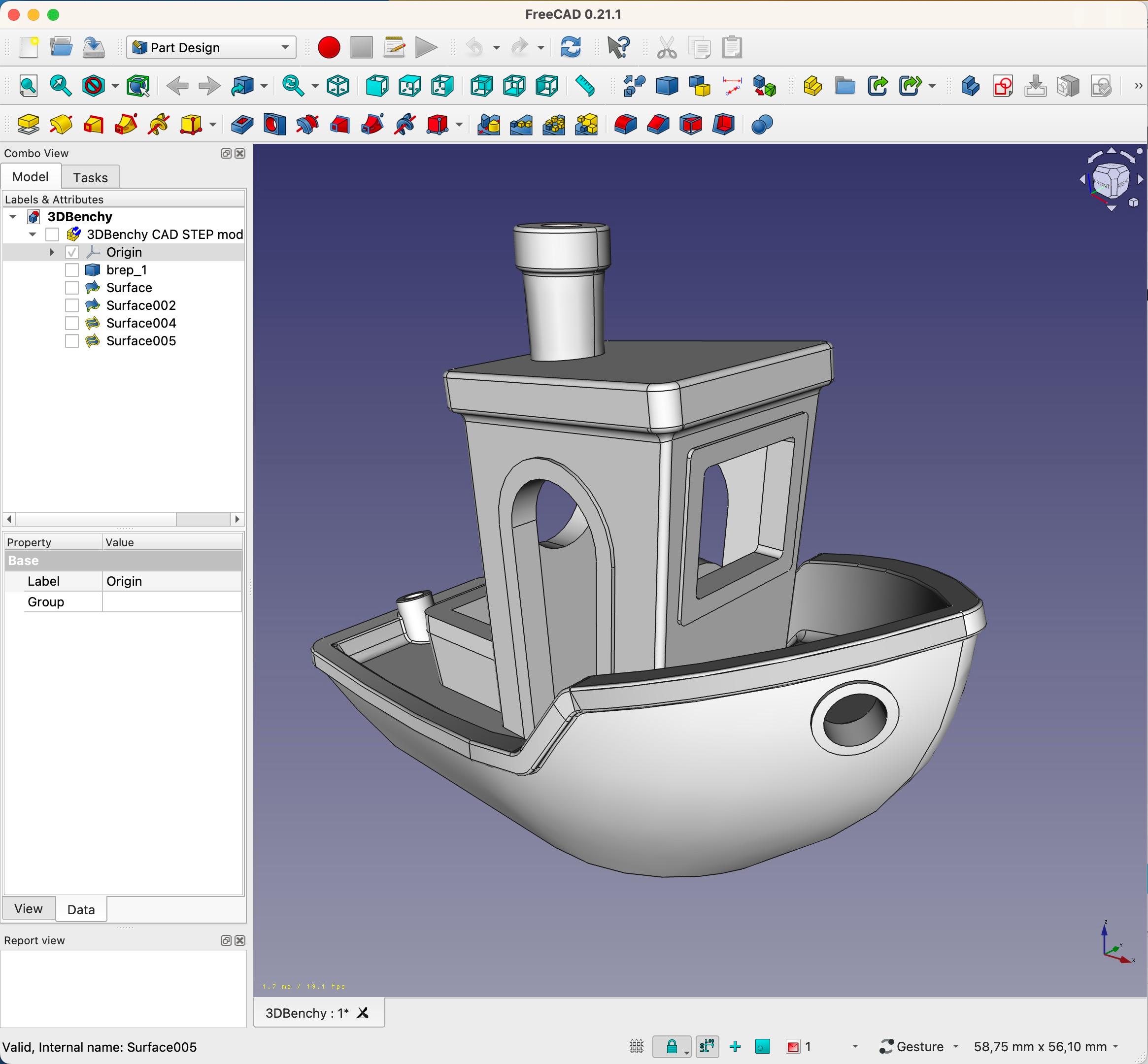The image size is (1148, 1064).
Task: Open the Gesture navigation style dropdown
Action: [x=919, y=1046]
